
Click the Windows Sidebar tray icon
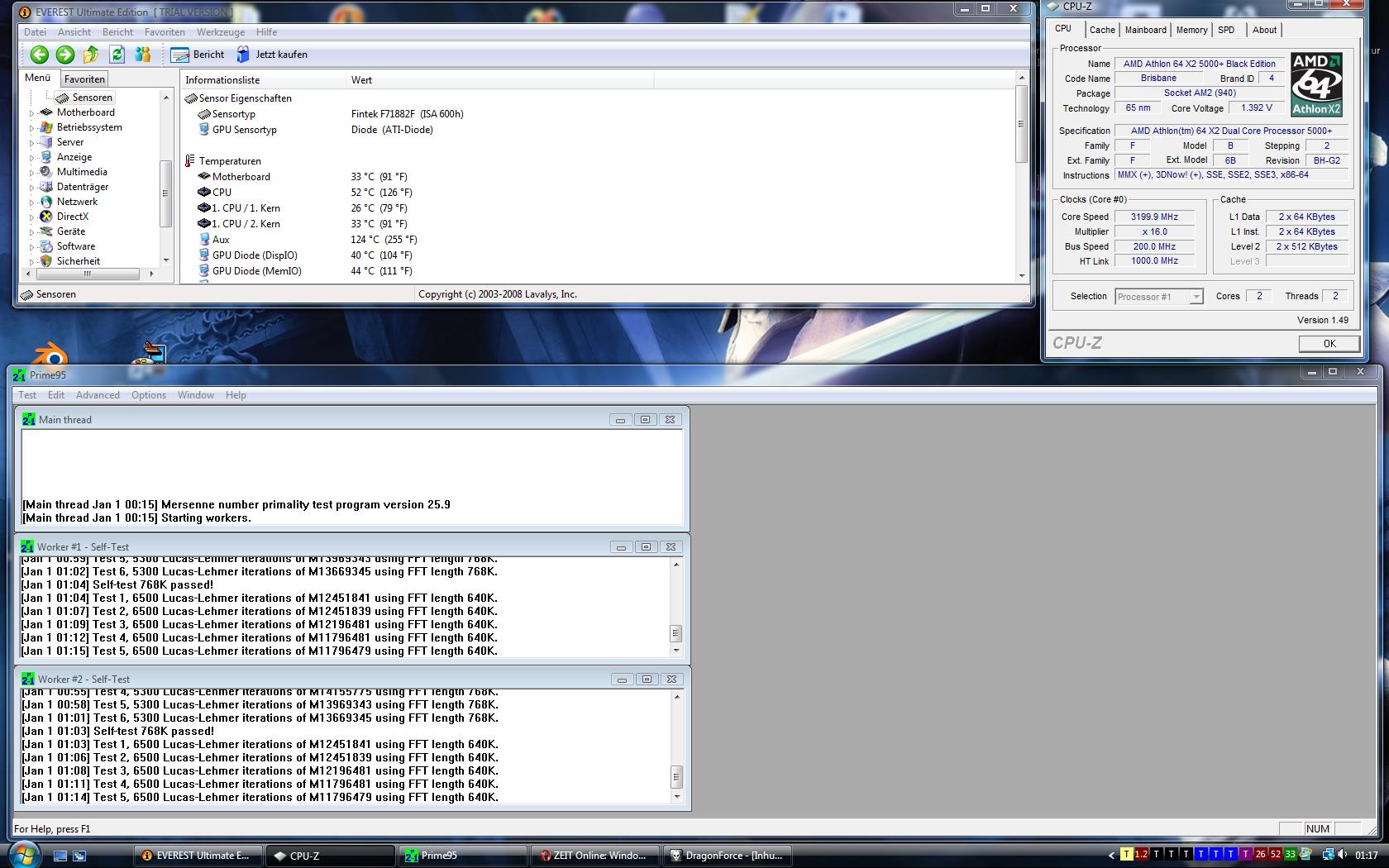pyautogui.click(x=1305, y=855)
